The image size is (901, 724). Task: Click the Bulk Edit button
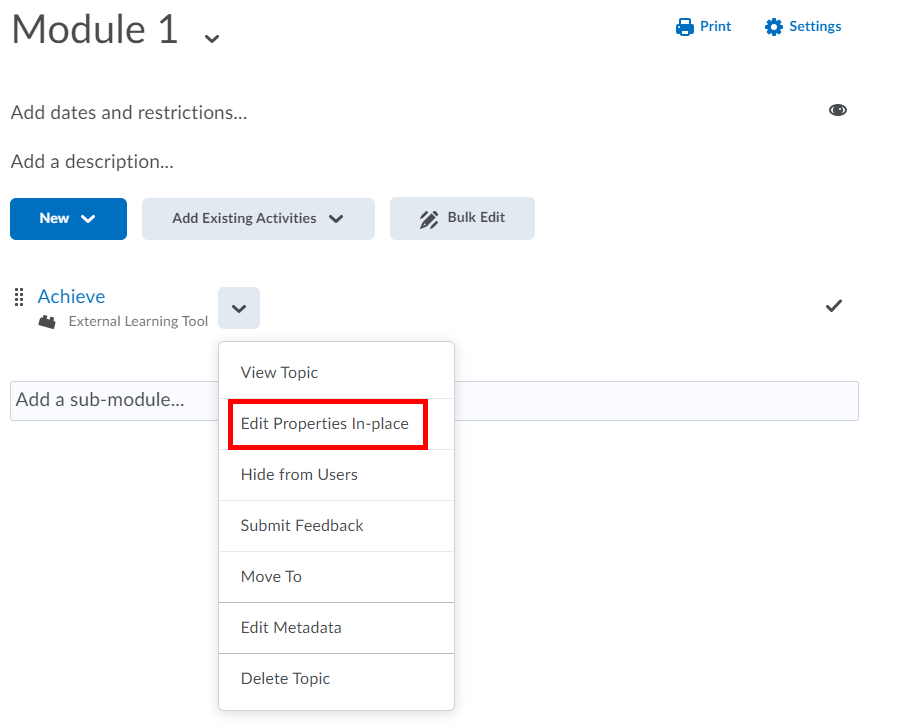[x=462, y=218]
